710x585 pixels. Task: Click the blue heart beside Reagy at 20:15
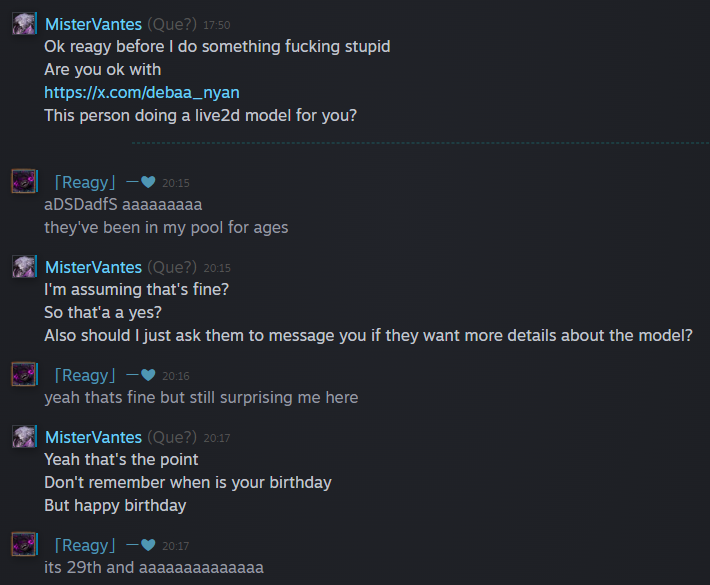[x=148, y=182]
